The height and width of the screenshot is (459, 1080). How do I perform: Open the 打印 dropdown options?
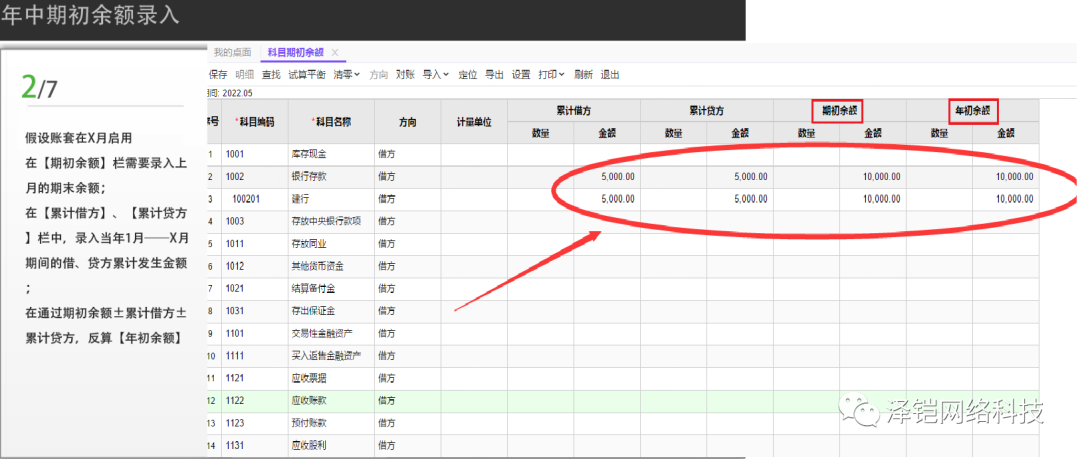tap(552, 74)
